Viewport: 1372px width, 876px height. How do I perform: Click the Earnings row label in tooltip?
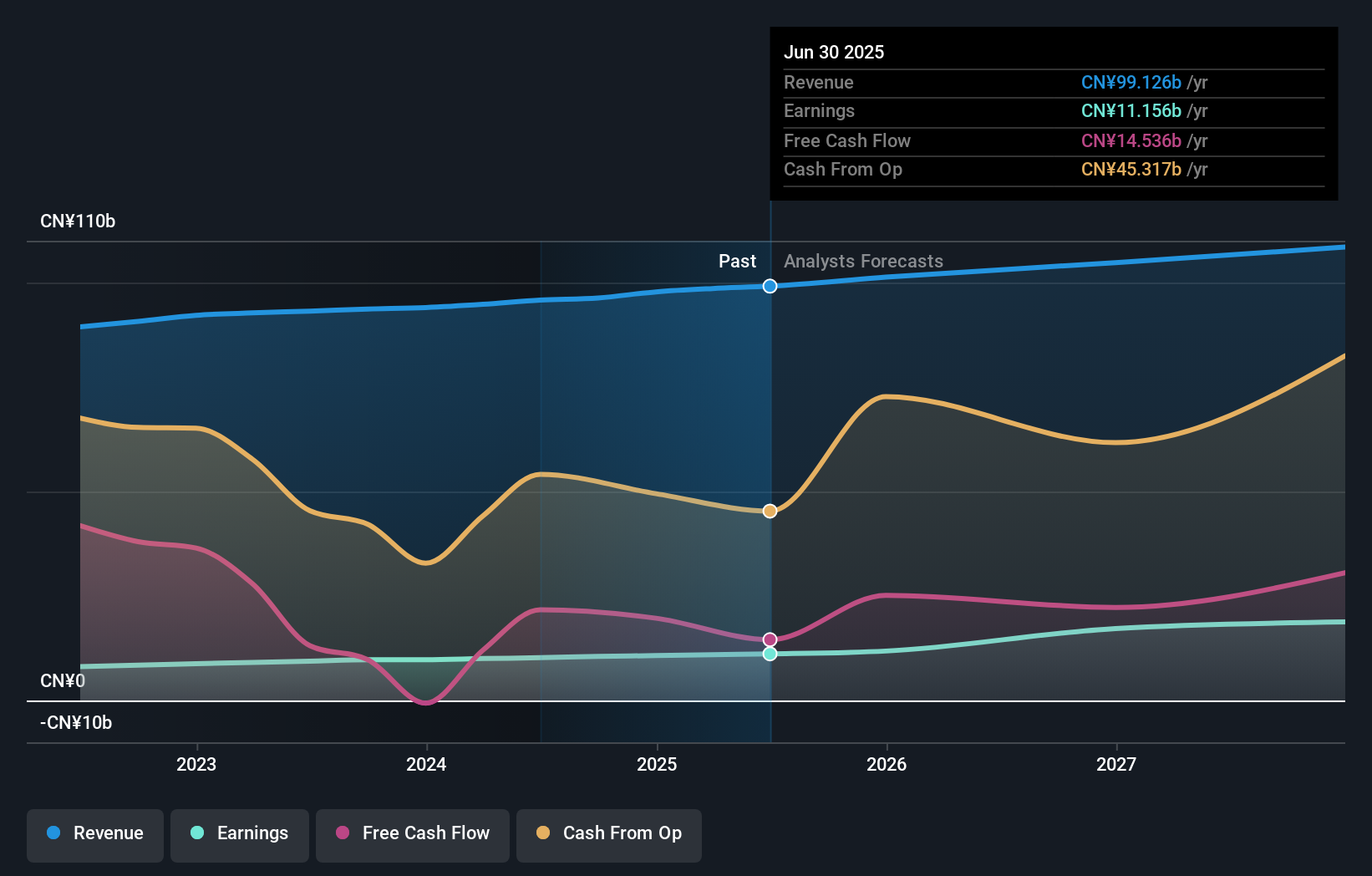click(x=819, y=111)
